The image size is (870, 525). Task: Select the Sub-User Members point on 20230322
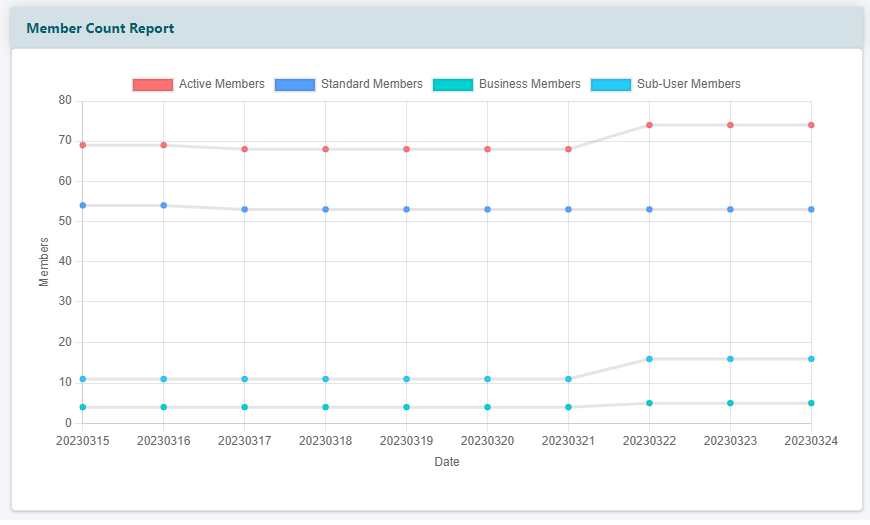[649, 359]
